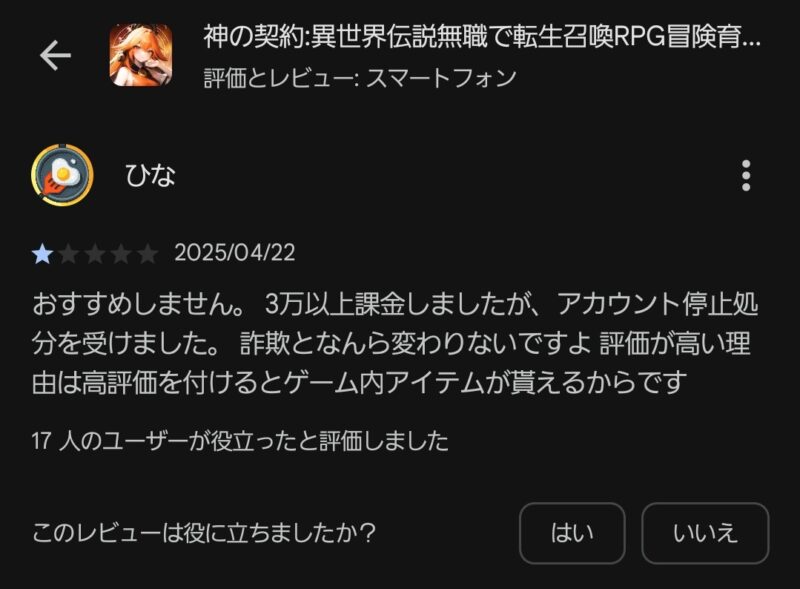View reviewer ひな's fried egg avatar
800x589 pixels.
pos(62,175)
